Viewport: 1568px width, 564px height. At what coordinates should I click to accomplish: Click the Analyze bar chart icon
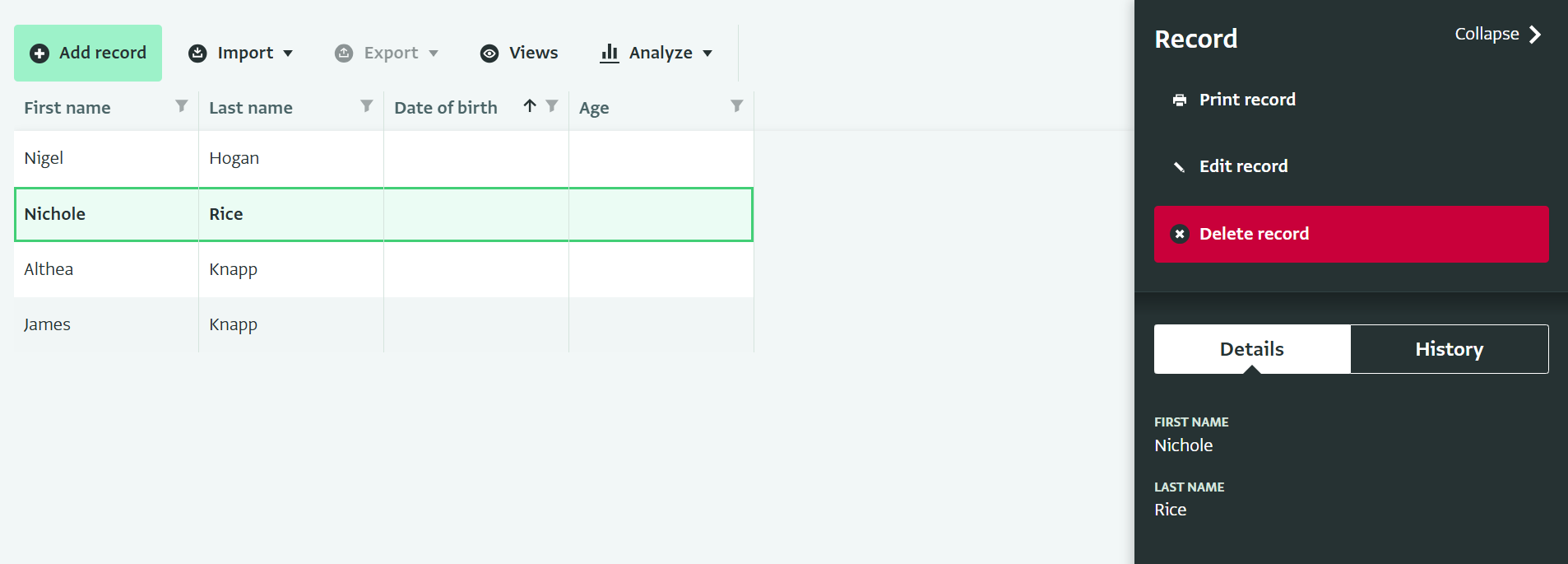(x=610, y=54)
